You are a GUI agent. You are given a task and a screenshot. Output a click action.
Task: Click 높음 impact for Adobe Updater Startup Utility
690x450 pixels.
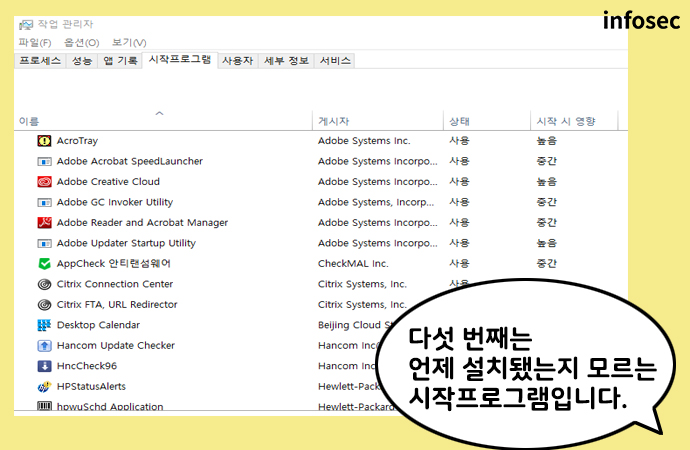(x=547, y=243)
